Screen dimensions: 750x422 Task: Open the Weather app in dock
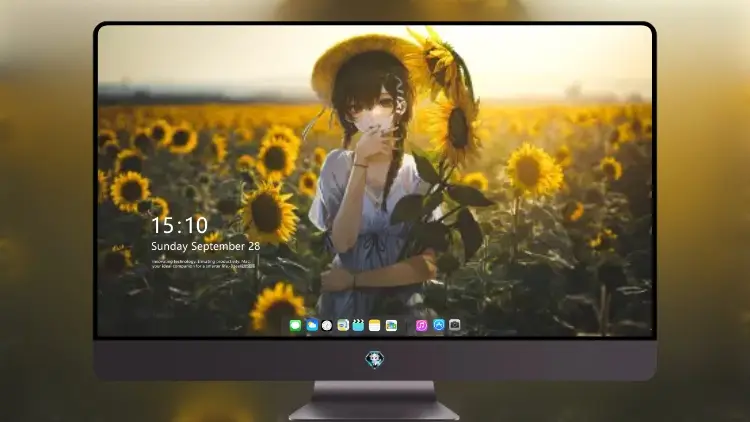click(x=311, y=325)
